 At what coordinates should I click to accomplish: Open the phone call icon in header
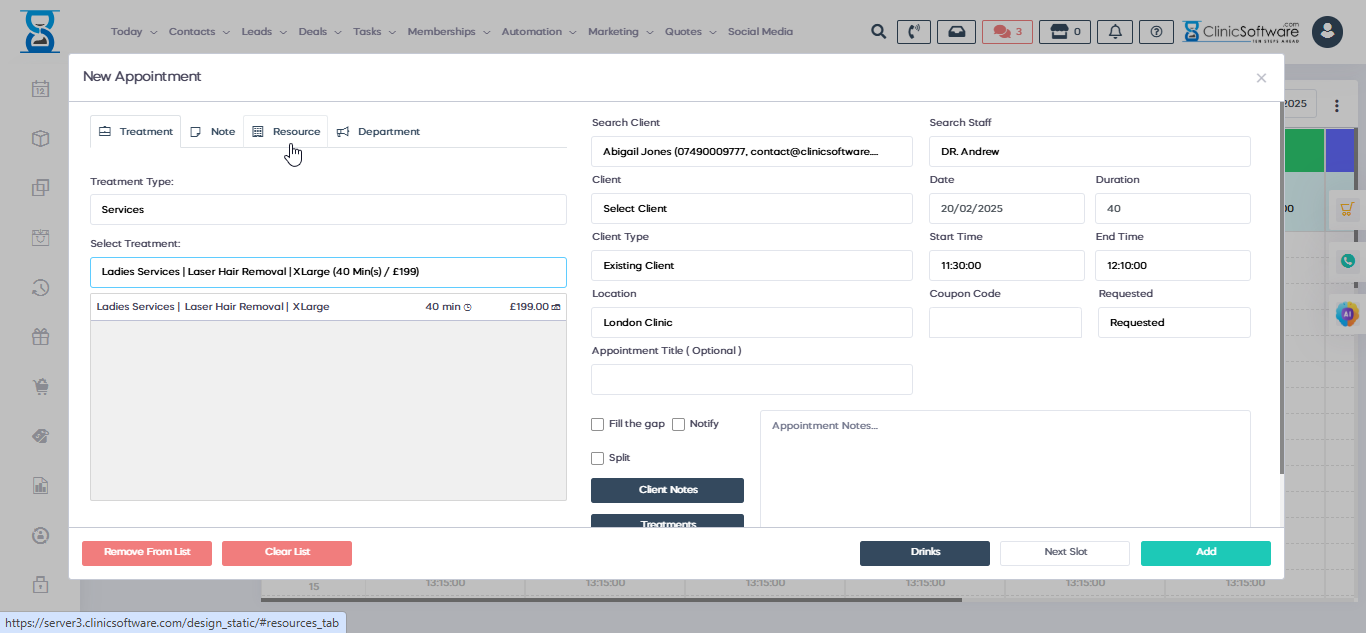click(912, 32)
